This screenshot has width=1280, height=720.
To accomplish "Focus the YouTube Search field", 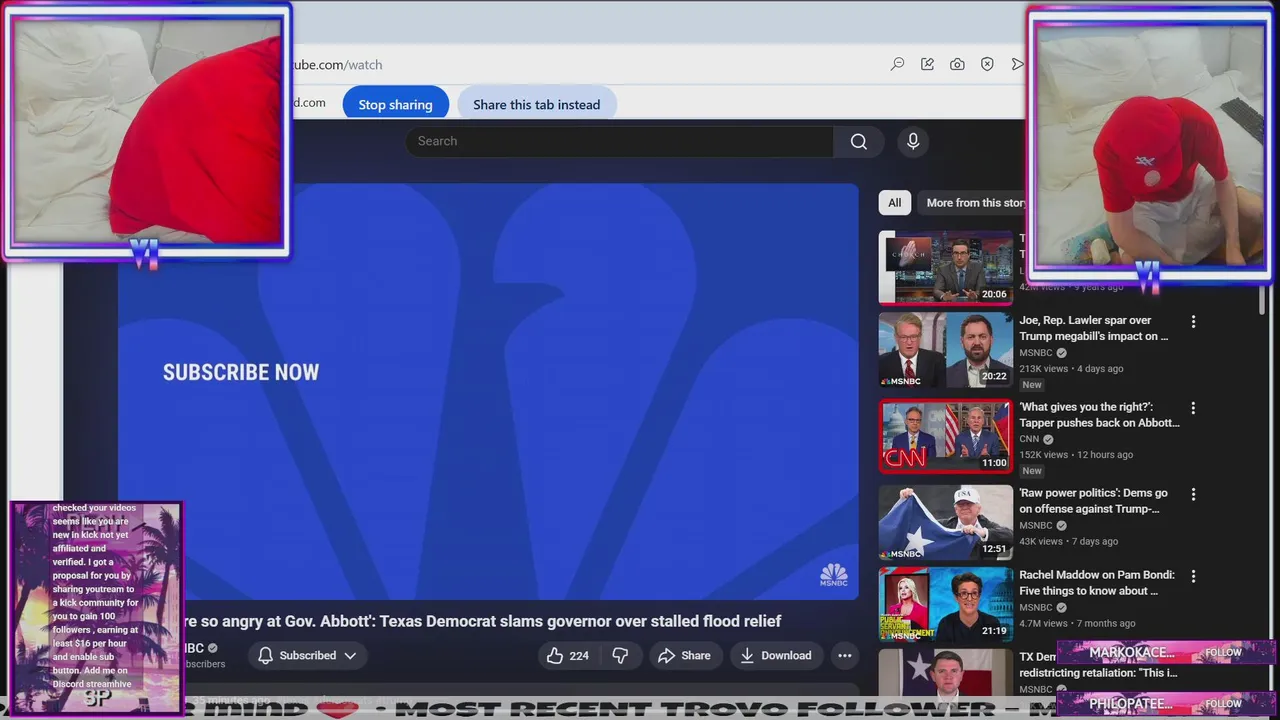I will pyautogui.click(x=619, y=141).
